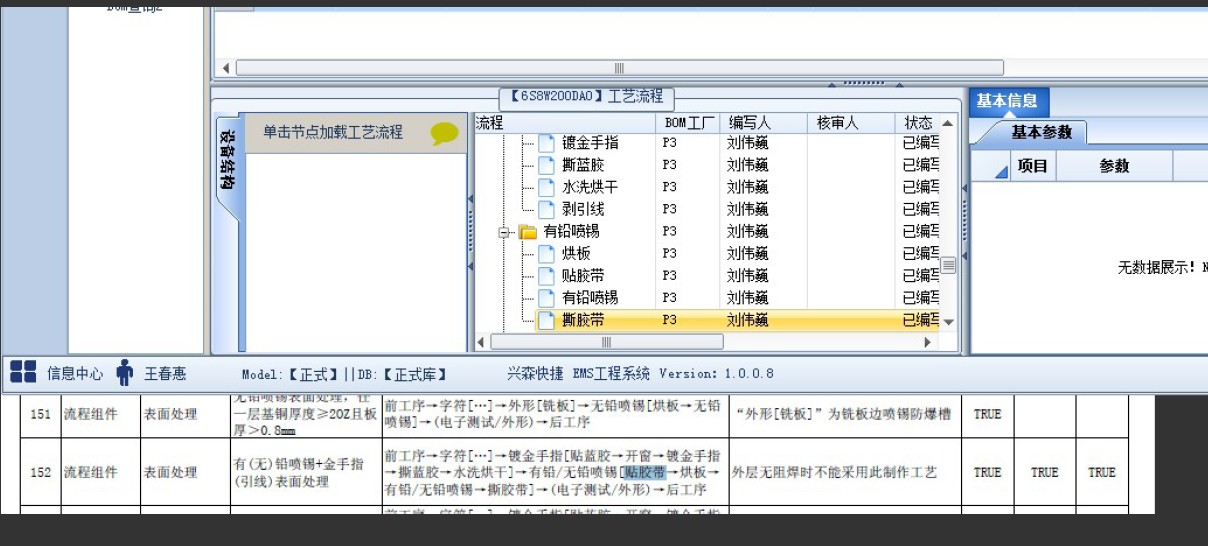Viewport: 1208px width, 546px height.
Task: Click 单击节点加载工艺流程 header bar
Action: (x=356, y=132)
